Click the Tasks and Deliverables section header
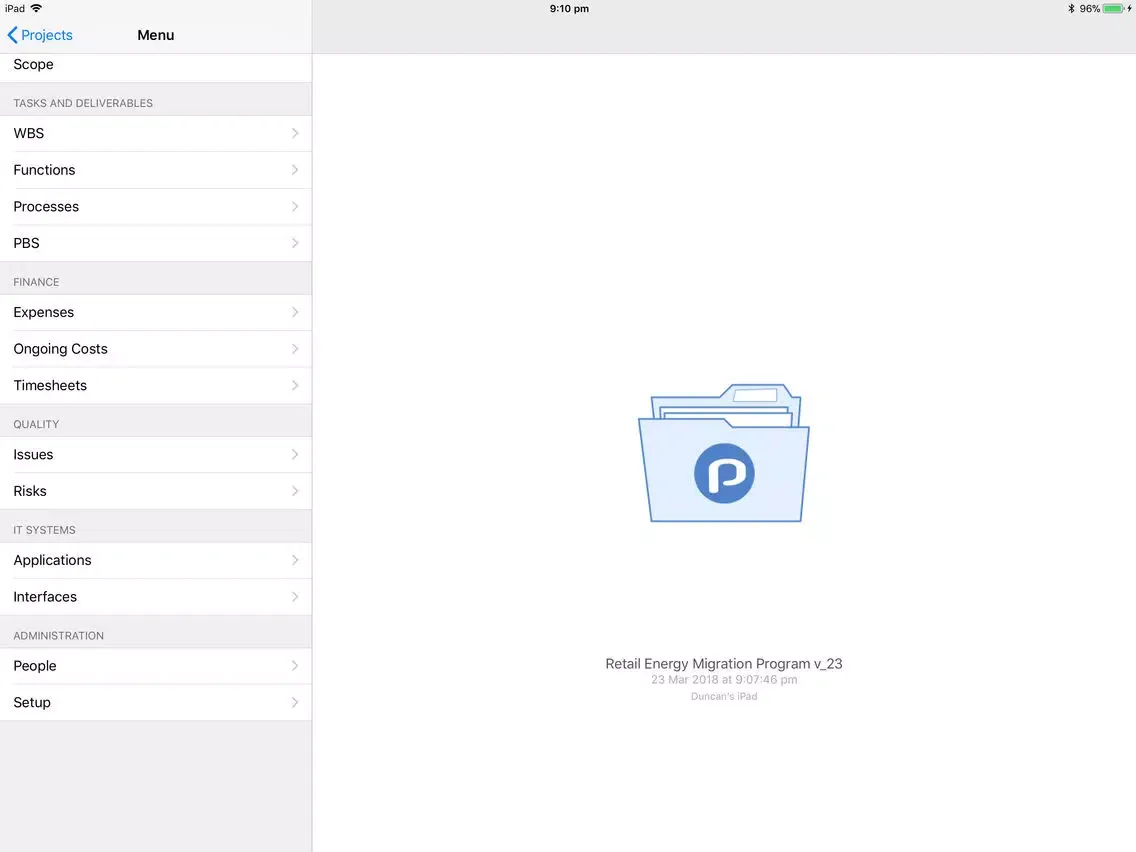Image resolution: width=1136 pixels, height=852 pixels. click(x=83, y=103)
